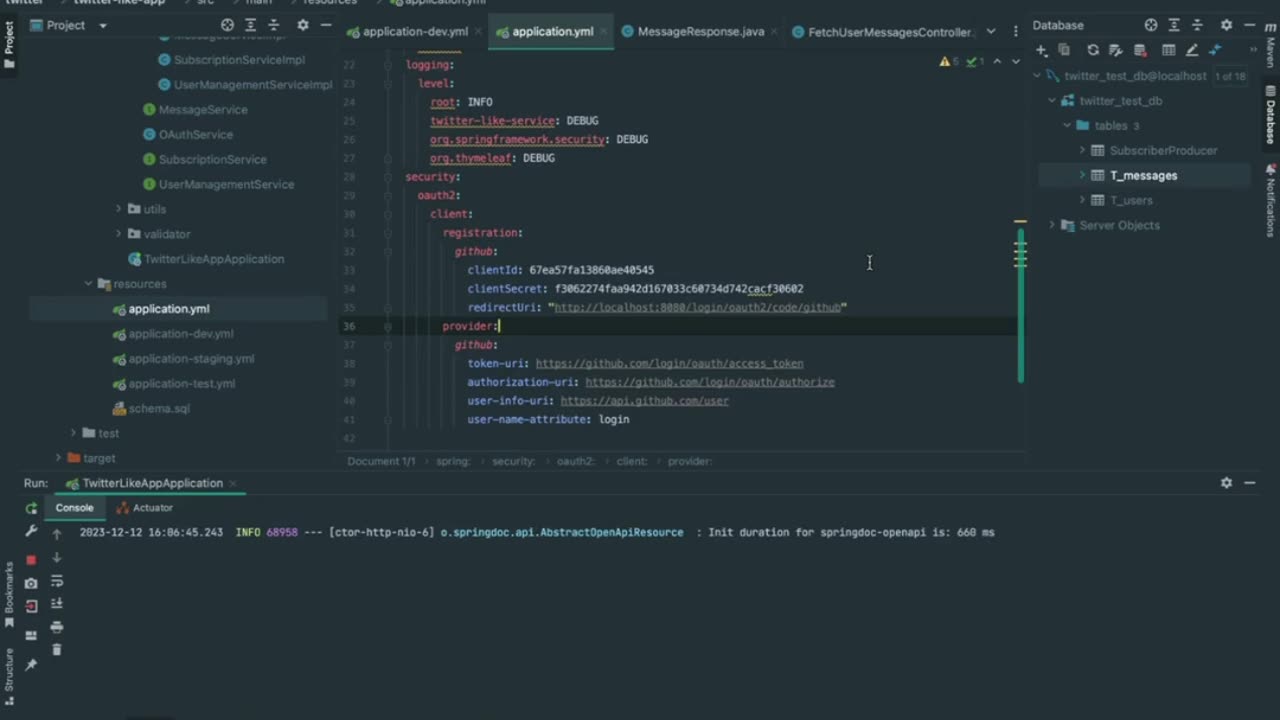Click the red Exit icon in the Run toolbar
The height and width of the screenshot is (720, 1280).
[31, 606]
